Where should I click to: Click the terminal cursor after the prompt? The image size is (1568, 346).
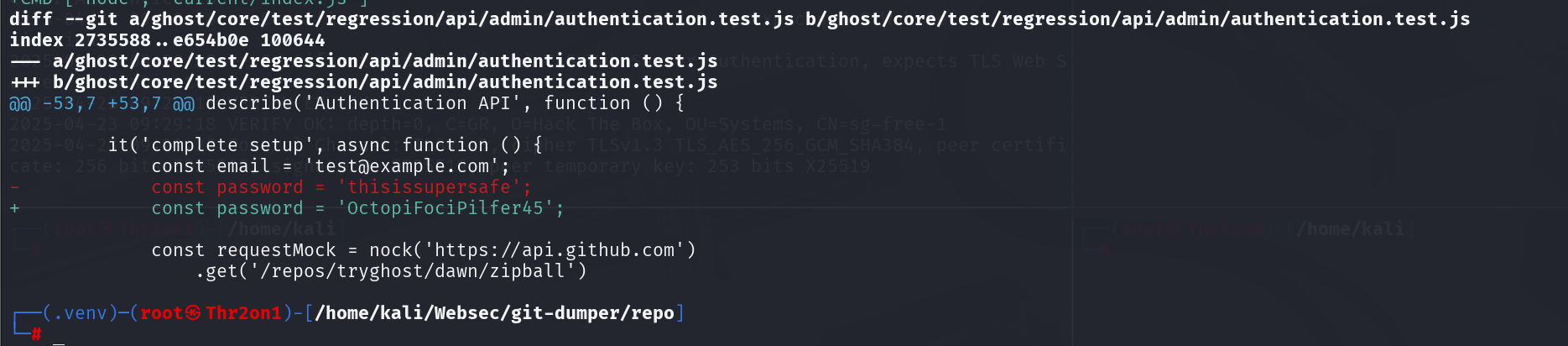pos(59,339)
